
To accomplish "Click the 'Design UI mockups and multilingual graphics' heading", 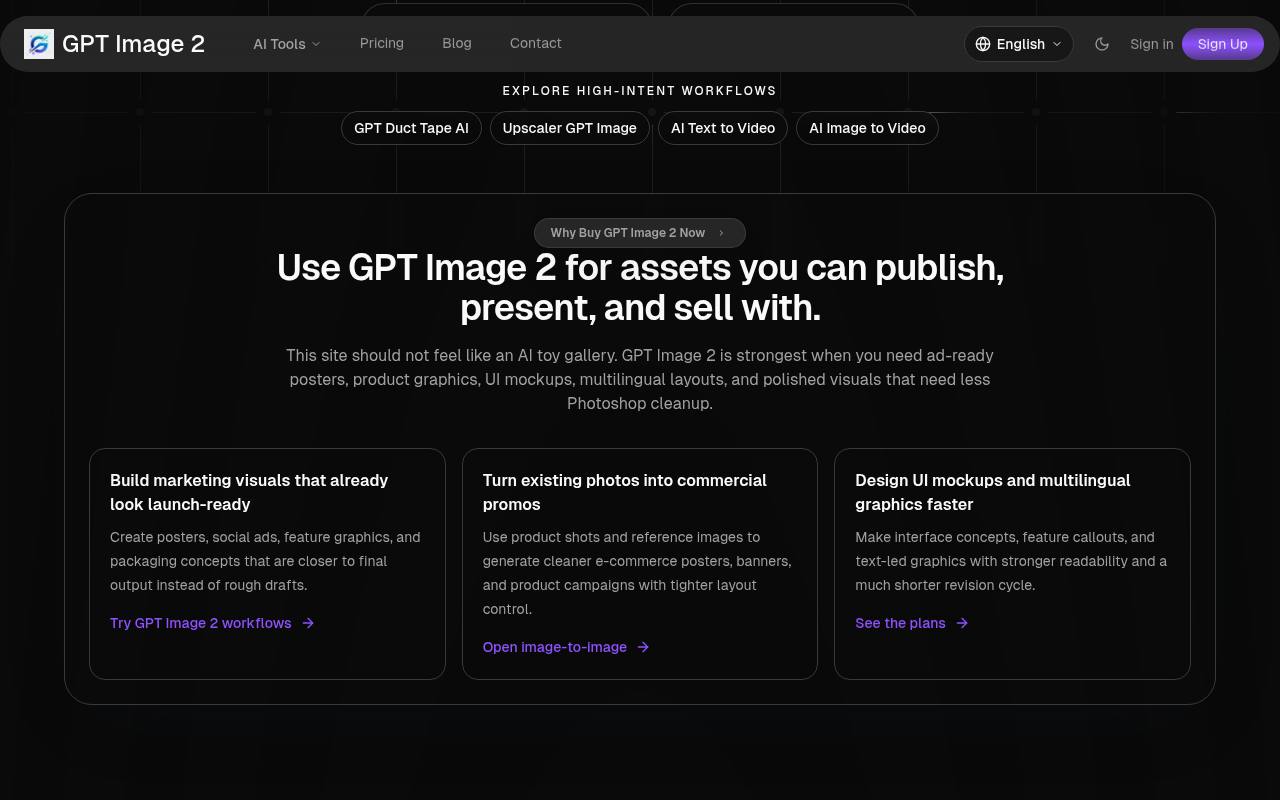I will pos(993,492).
